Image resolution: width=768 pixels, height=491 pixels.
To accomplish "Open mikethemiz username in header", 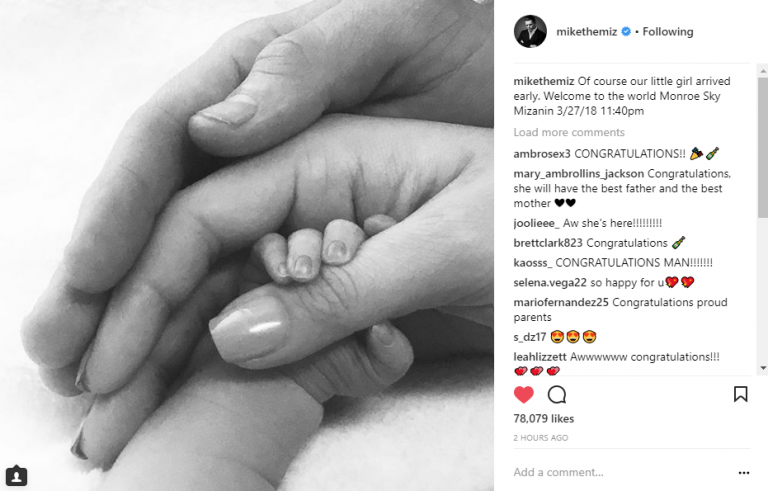I will pos(586,31).
